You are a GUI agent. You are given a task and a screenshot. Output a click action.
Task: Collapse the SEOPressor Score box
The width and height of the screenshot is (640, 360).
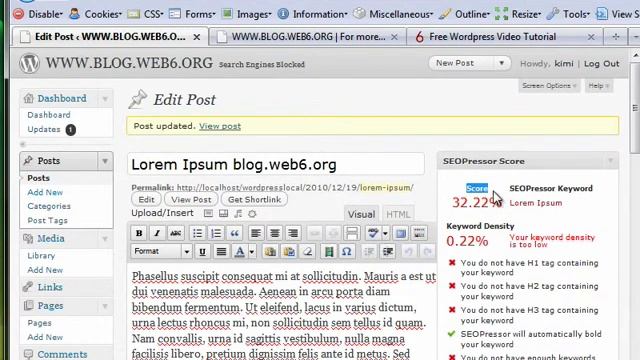(x=611, y=161)
